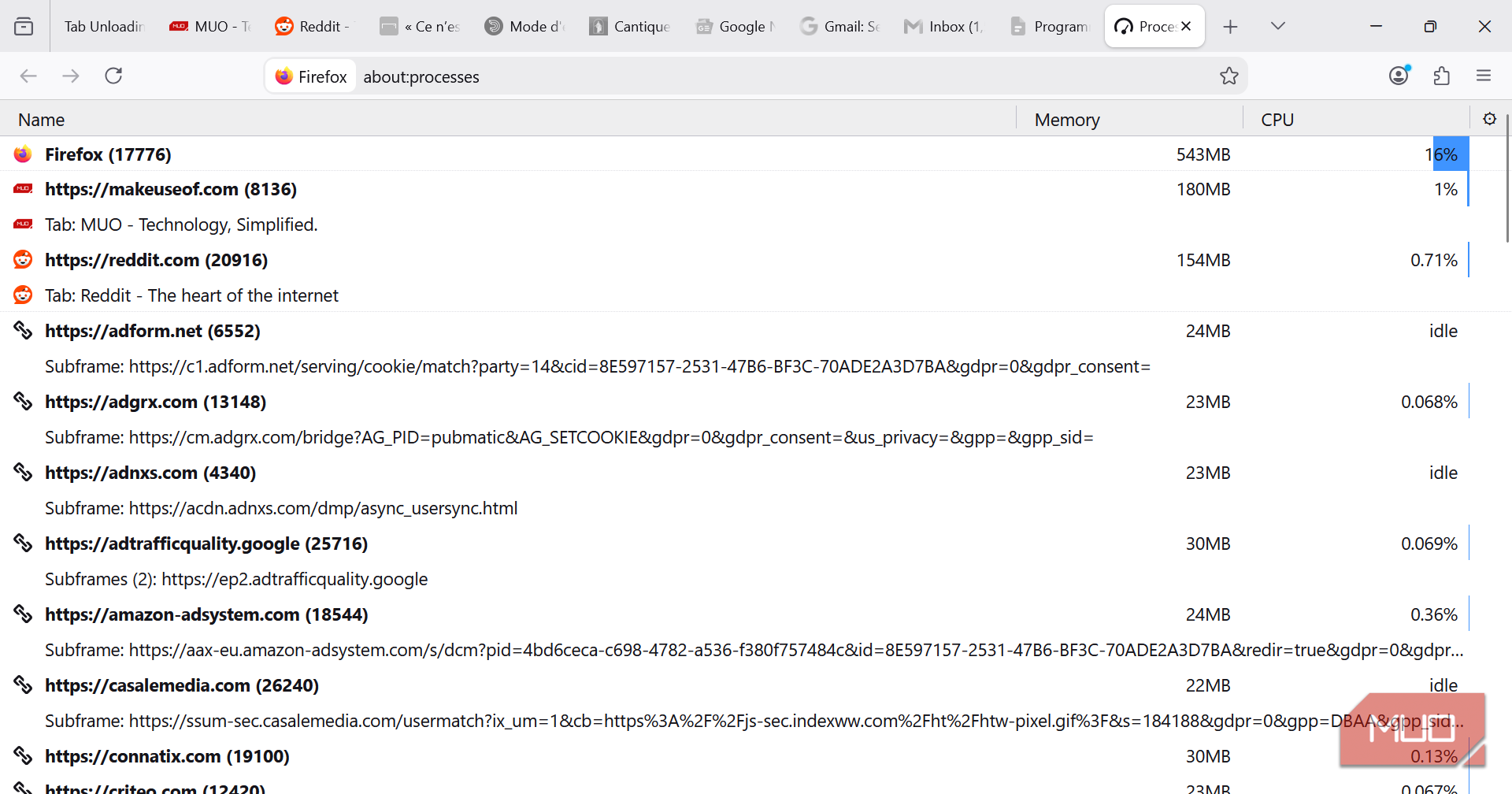Click the Firefox identity box in address bar

(x=311, y=76)
